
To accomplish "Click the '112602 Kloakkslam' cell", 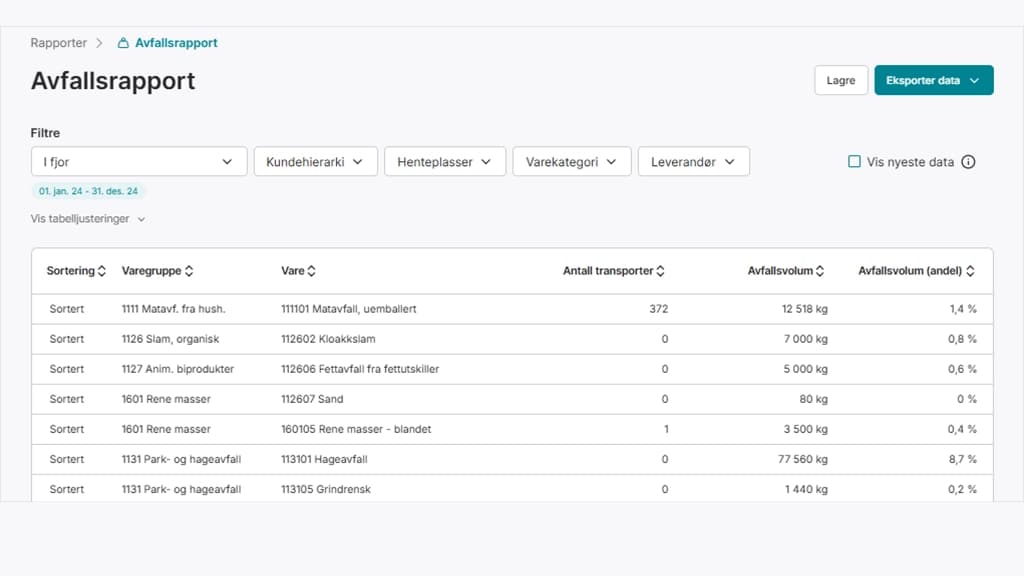I will [328, 339].
